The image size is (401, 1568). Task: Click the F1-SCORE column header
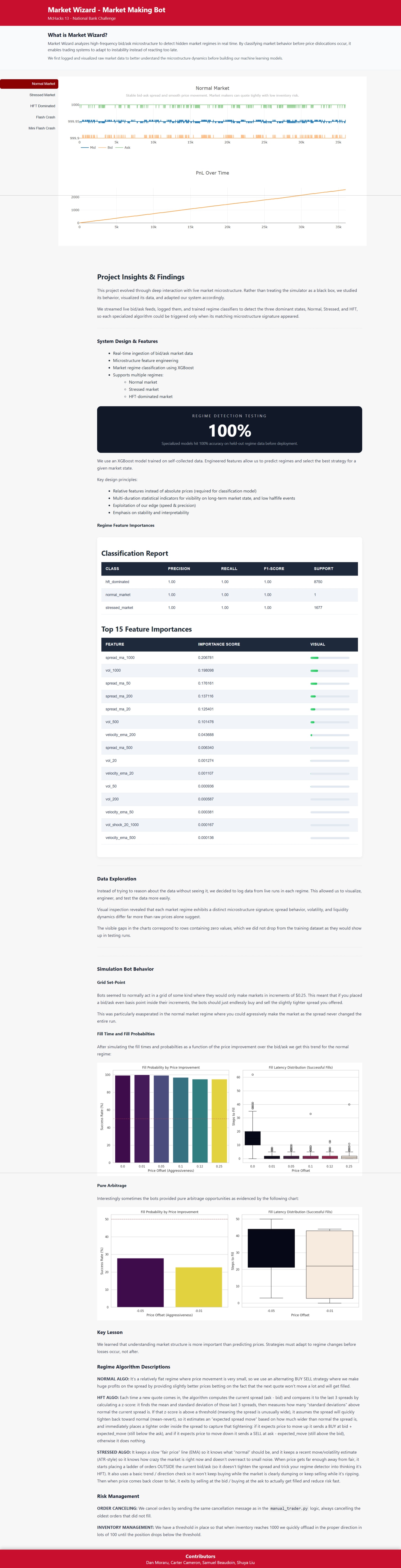click(274, 568)
